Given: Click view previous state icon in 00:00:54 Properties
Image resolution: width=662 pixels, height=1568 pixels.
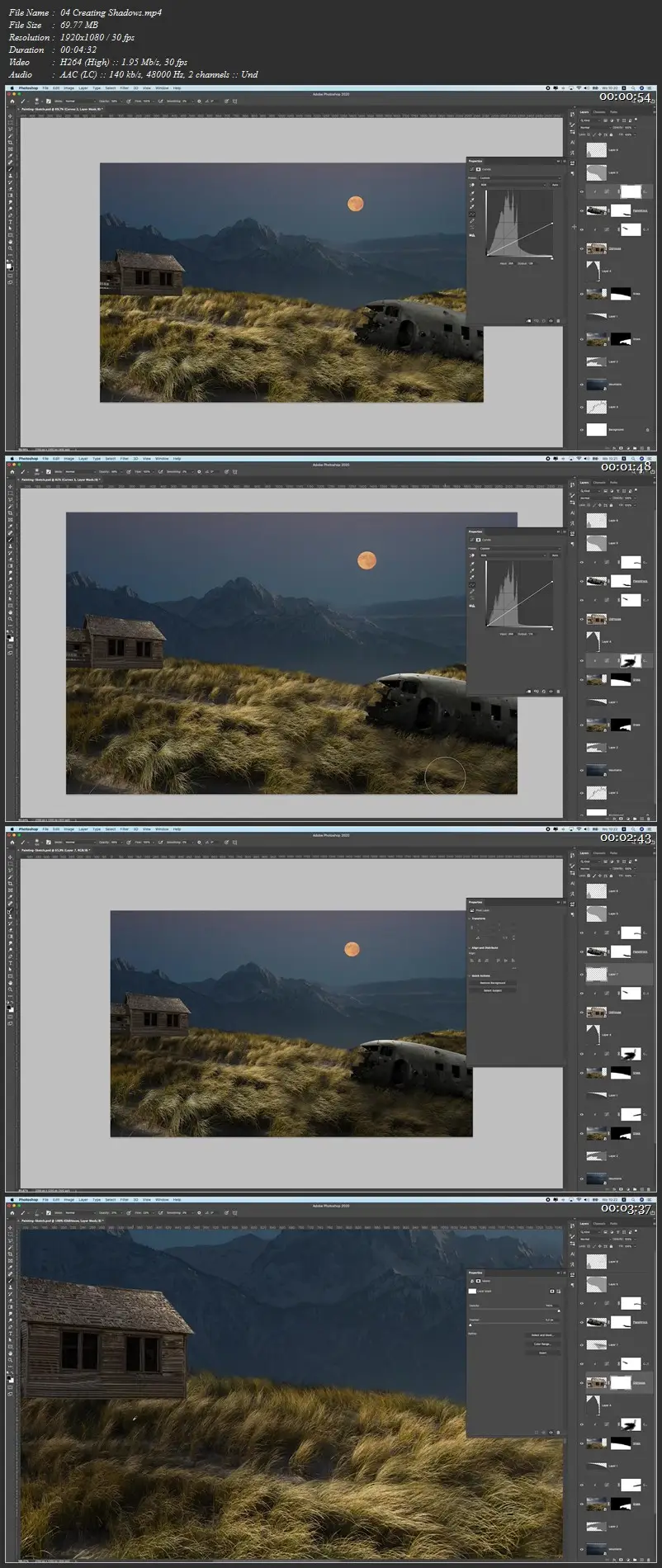Looking at the screenshot, I should [537, 321].
